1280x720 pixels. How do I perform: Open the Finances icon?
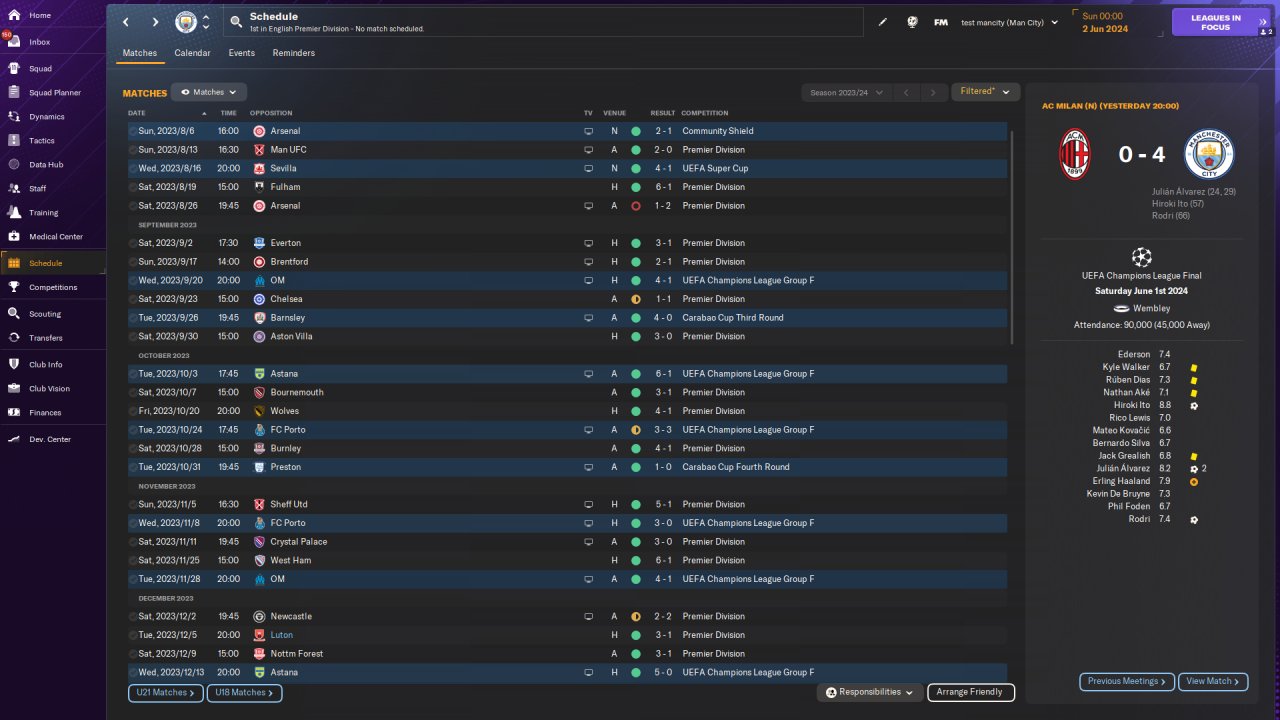(x=14, y=413)
